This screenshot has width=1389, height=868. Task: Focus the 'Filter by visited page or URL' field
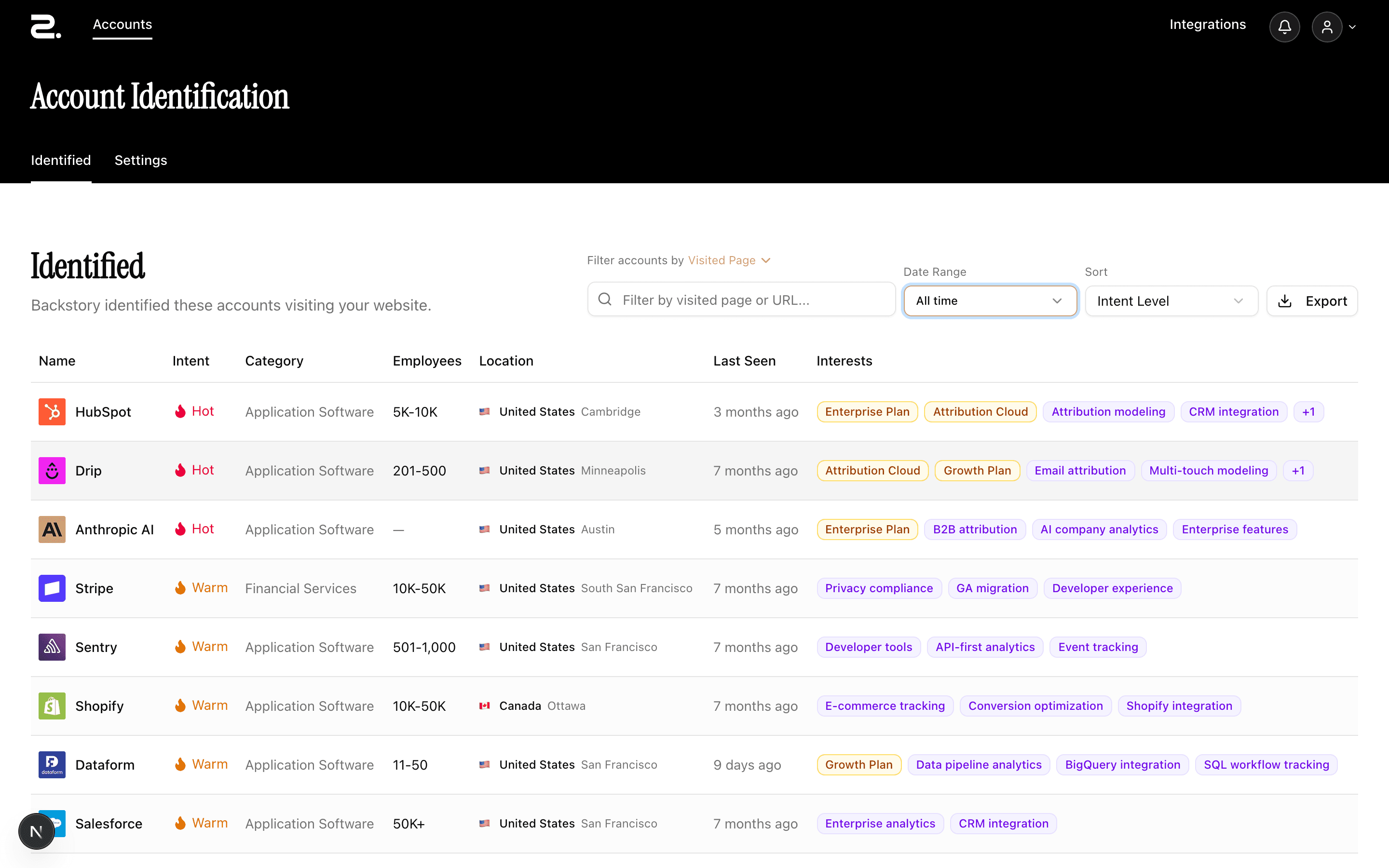click(741, 299)
